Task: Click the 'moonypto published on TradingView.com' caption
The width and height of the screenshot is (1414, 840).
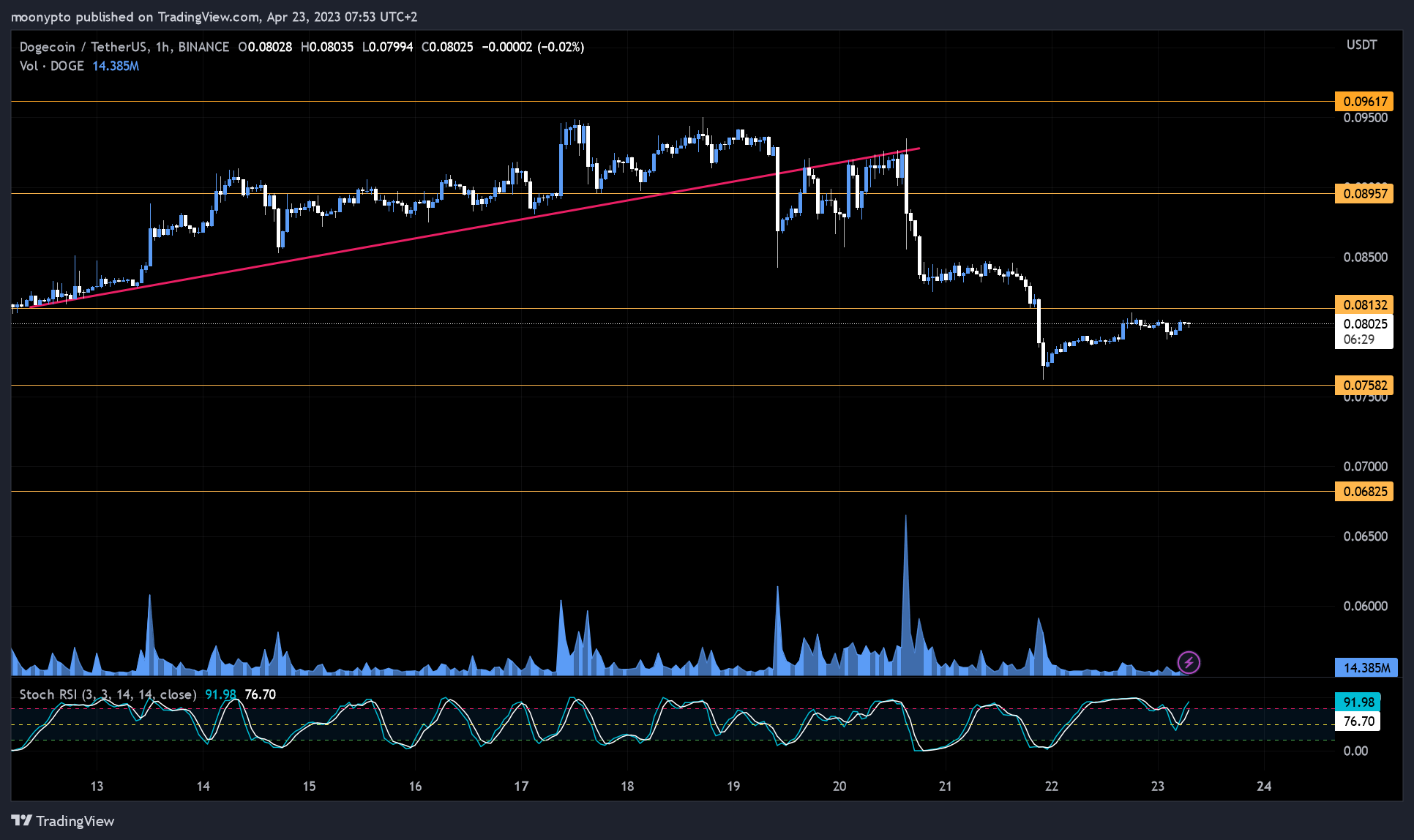Action: point(135,17)
